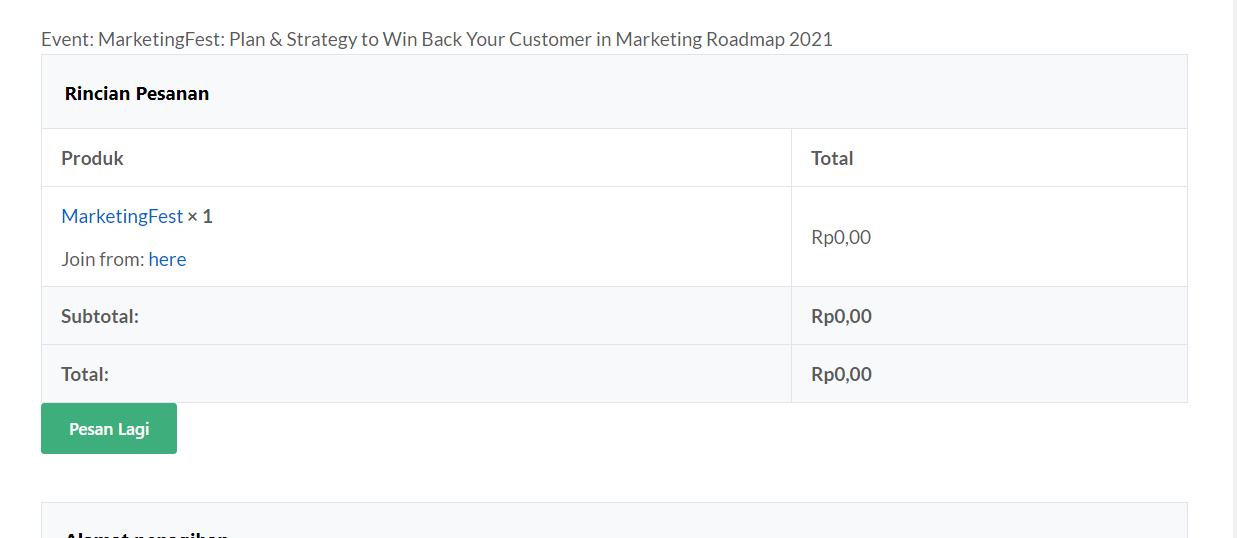
Task: Click the Pesan Lagi button
Action: click(x=109, y=428)
